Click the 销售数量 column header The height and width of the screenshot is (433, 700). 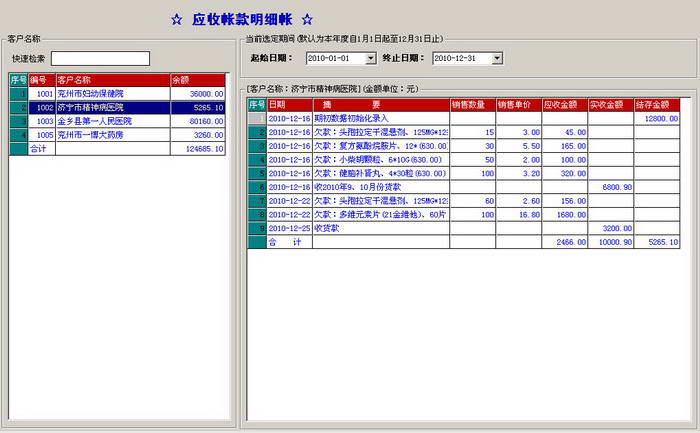pyautogui.click(x=473, y=105)
